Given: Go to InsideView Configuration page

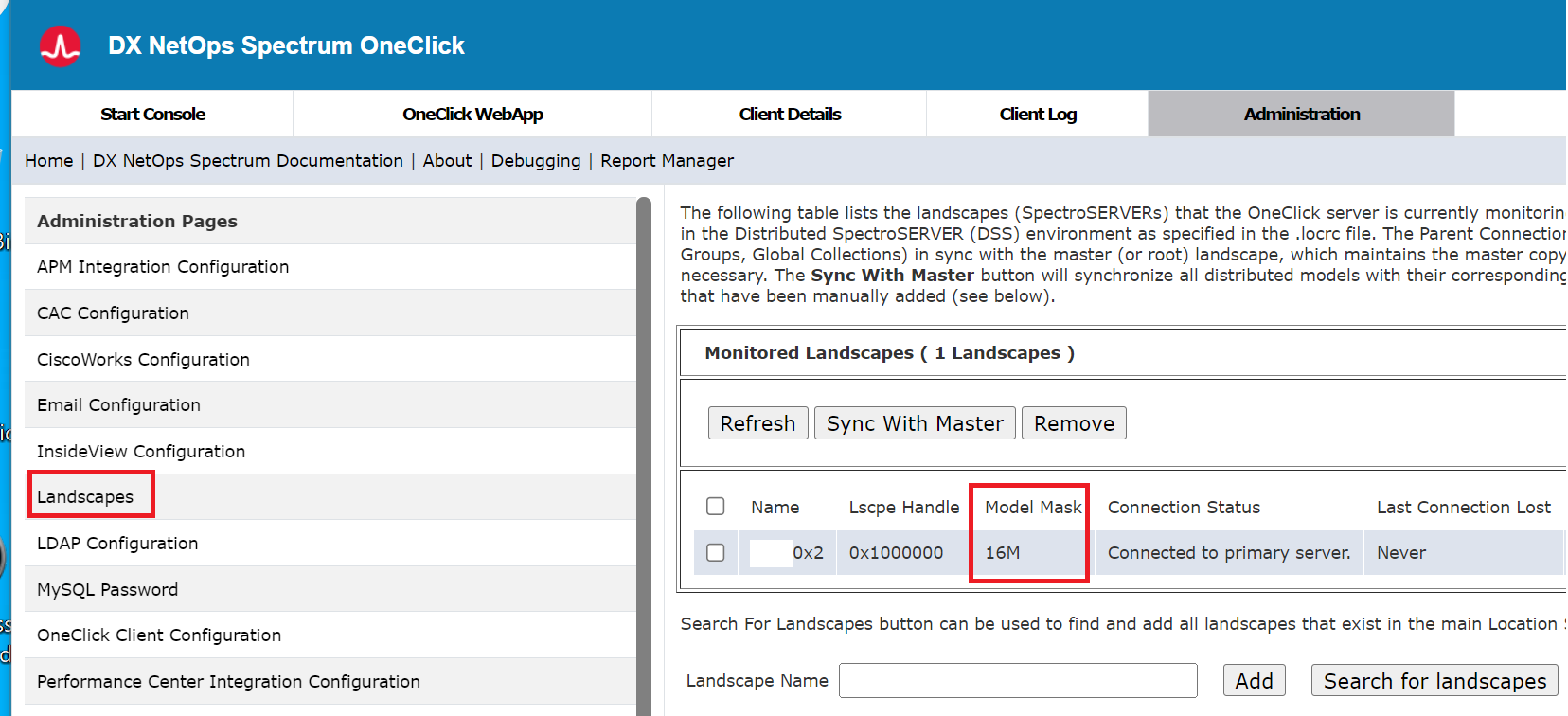Looking at the screenshot, I should [x=330, y=452].
